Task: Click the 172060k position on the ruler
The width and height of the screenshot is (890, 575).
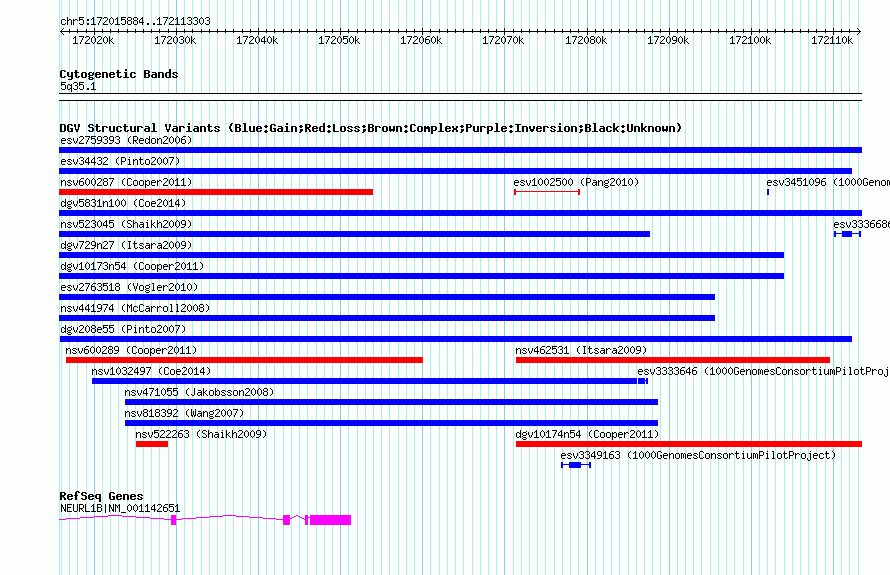Action: [421, 40]
